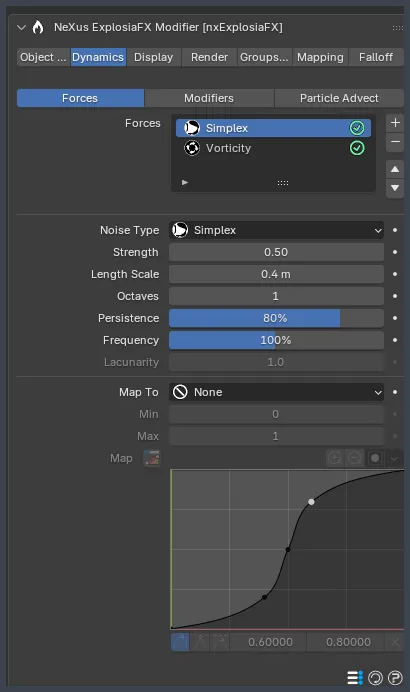This screenshot has height=692, width=410.
Task: Click the Min field showing 0
Action: [276, 414]
